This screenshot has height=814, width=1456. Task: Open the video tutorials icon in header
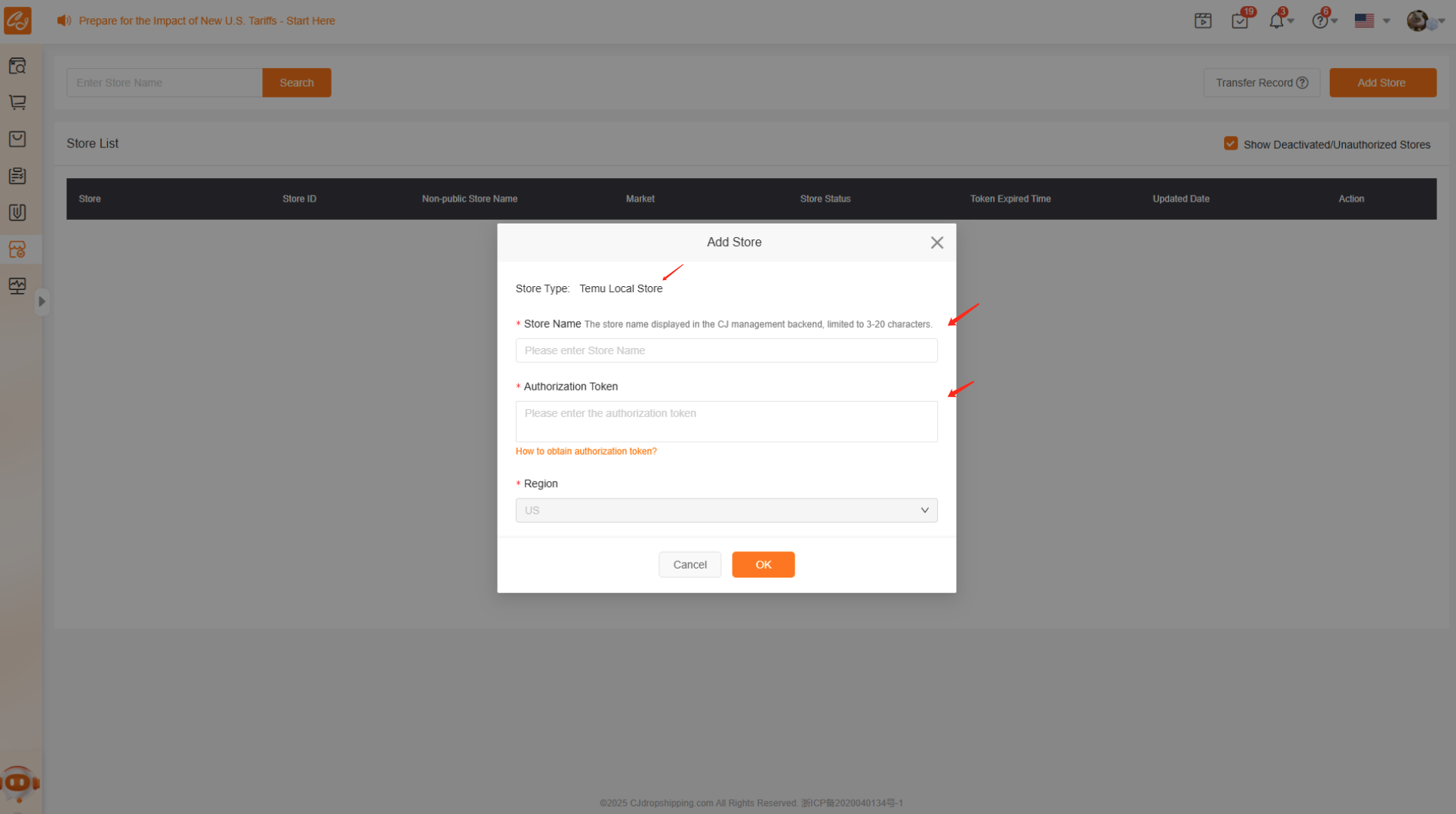point(1203,21)
